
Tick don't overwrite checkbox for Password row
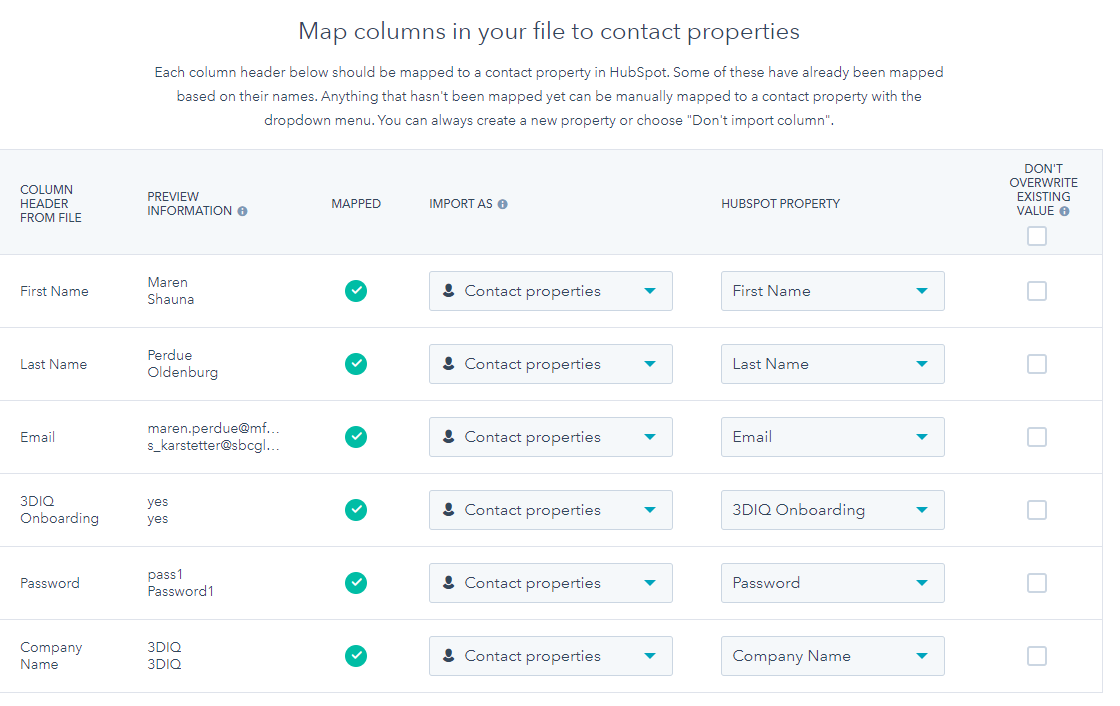pyautogui.click(x=1036, y=583)
